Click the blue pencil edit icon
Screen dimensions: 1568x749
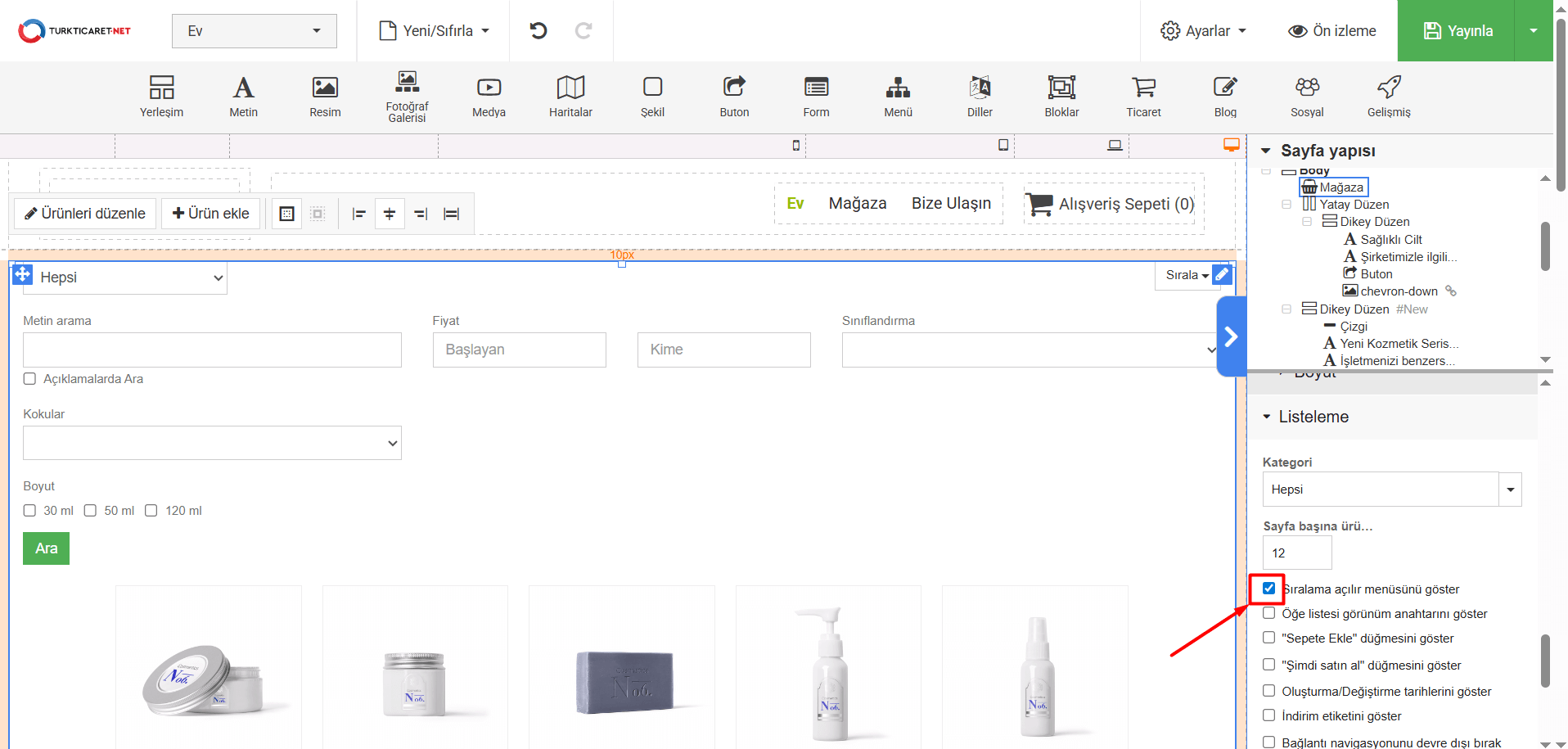[1222, 274]
